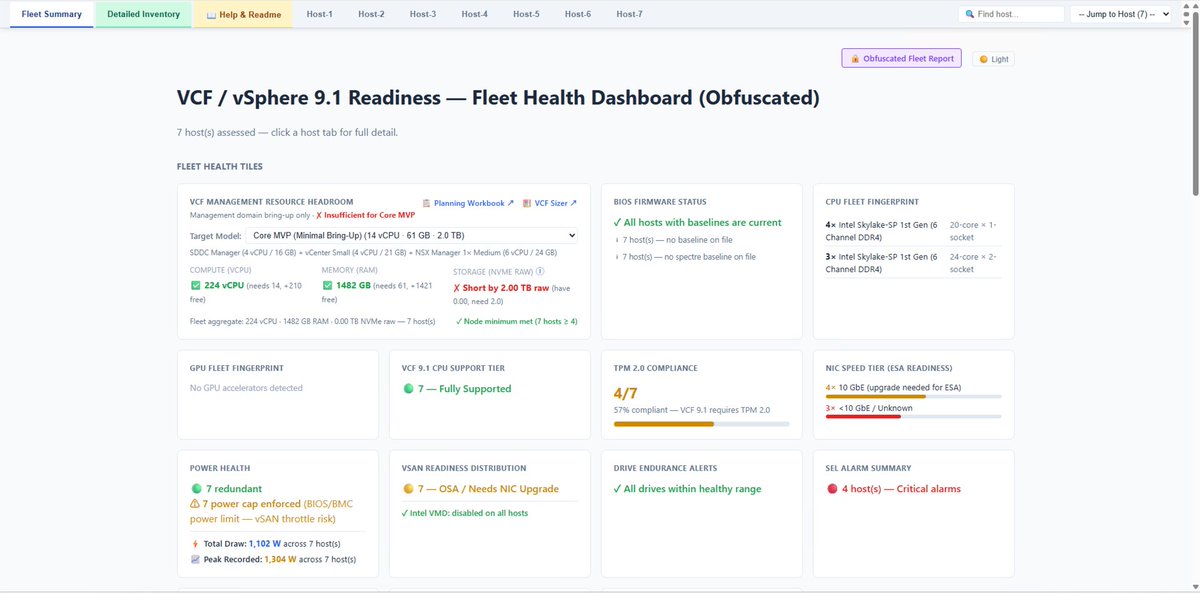Click the Planning Workbook clipboard icon

[x=427, y=203]
